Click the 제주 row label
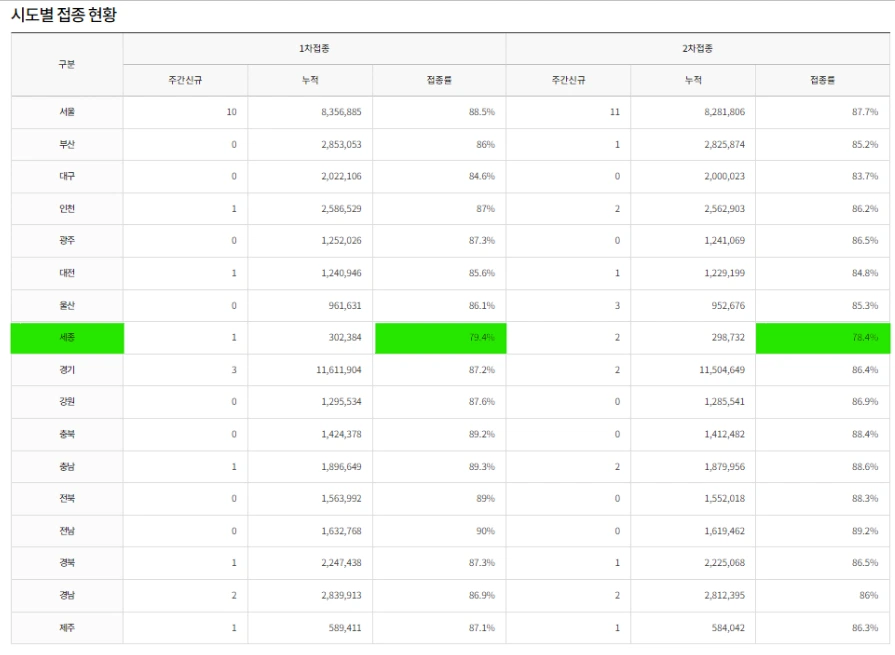This screenshot has width=895, height=655. [67, 628]
